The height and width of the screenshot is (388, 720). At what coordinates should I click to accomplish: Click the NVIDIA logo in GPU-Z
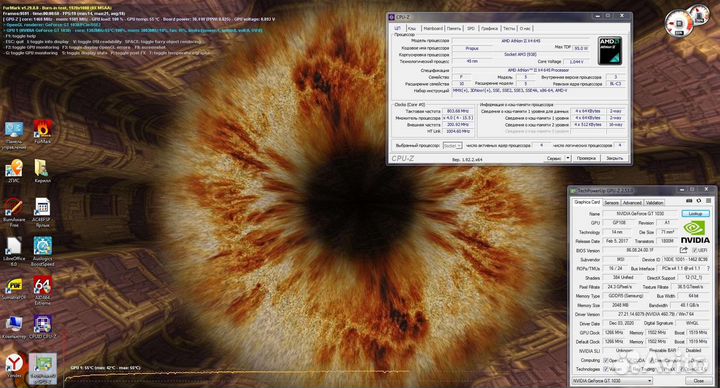click(x=695, y=232)
